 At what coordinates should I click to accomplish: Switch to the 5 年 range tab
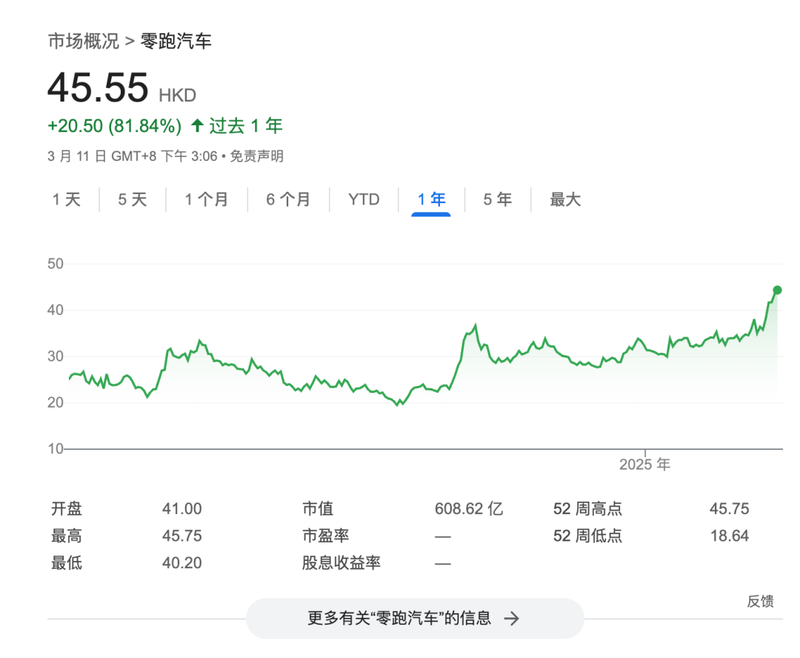(x=497, y=199)
